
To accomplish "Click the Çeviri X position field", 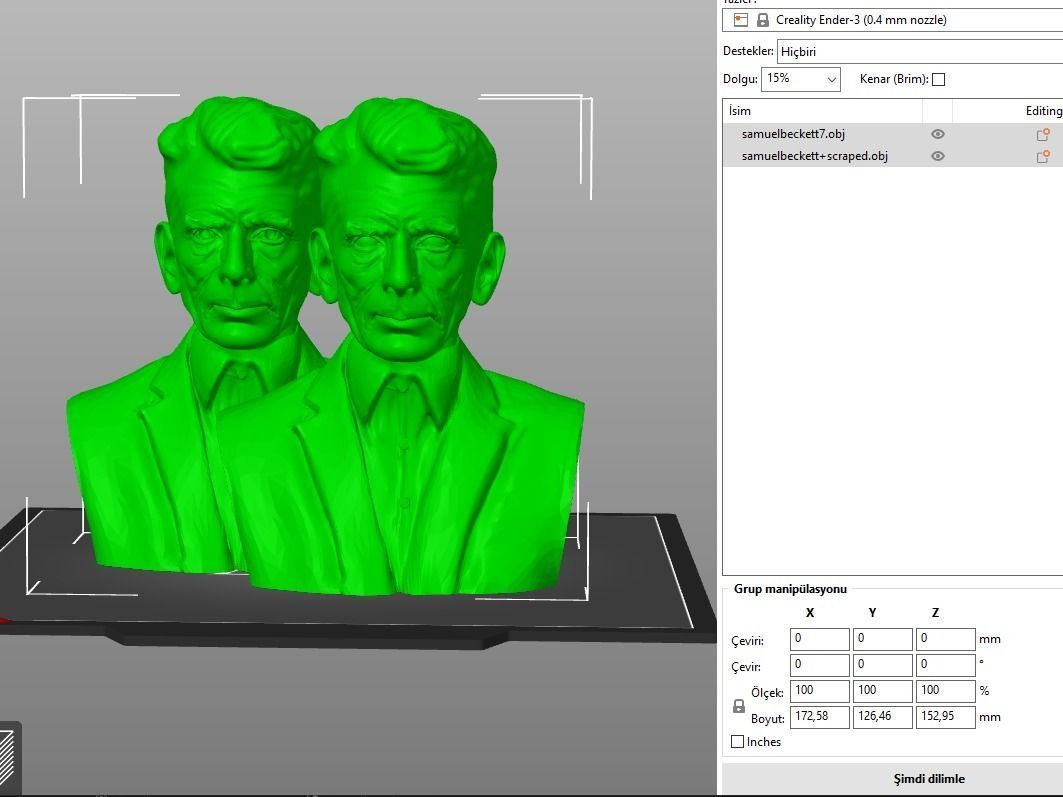I will point(820,639).
